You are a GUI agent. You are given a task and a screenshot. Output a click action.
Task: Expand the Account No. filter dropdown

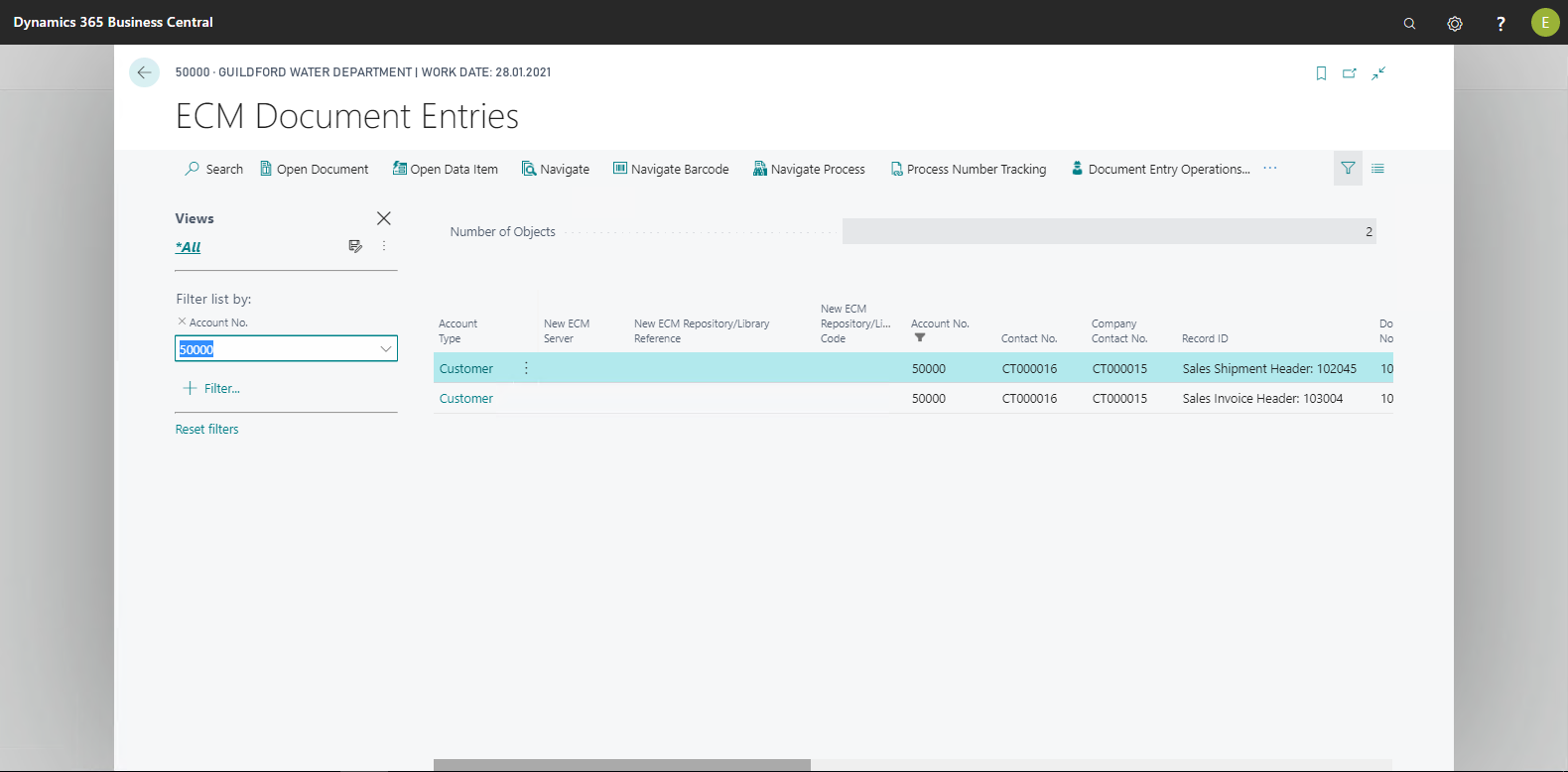[x=385, y=348]
